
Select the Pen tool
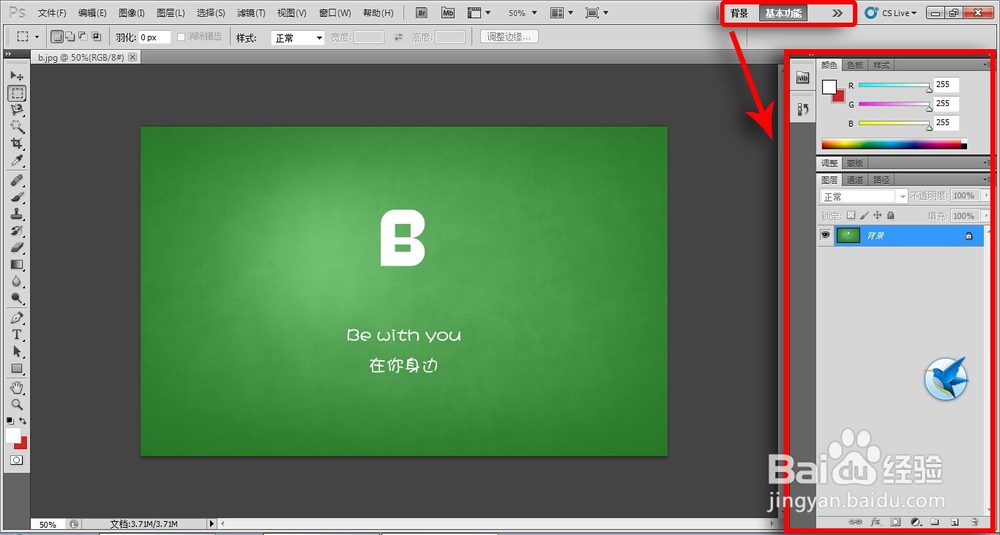pos(17,318)
